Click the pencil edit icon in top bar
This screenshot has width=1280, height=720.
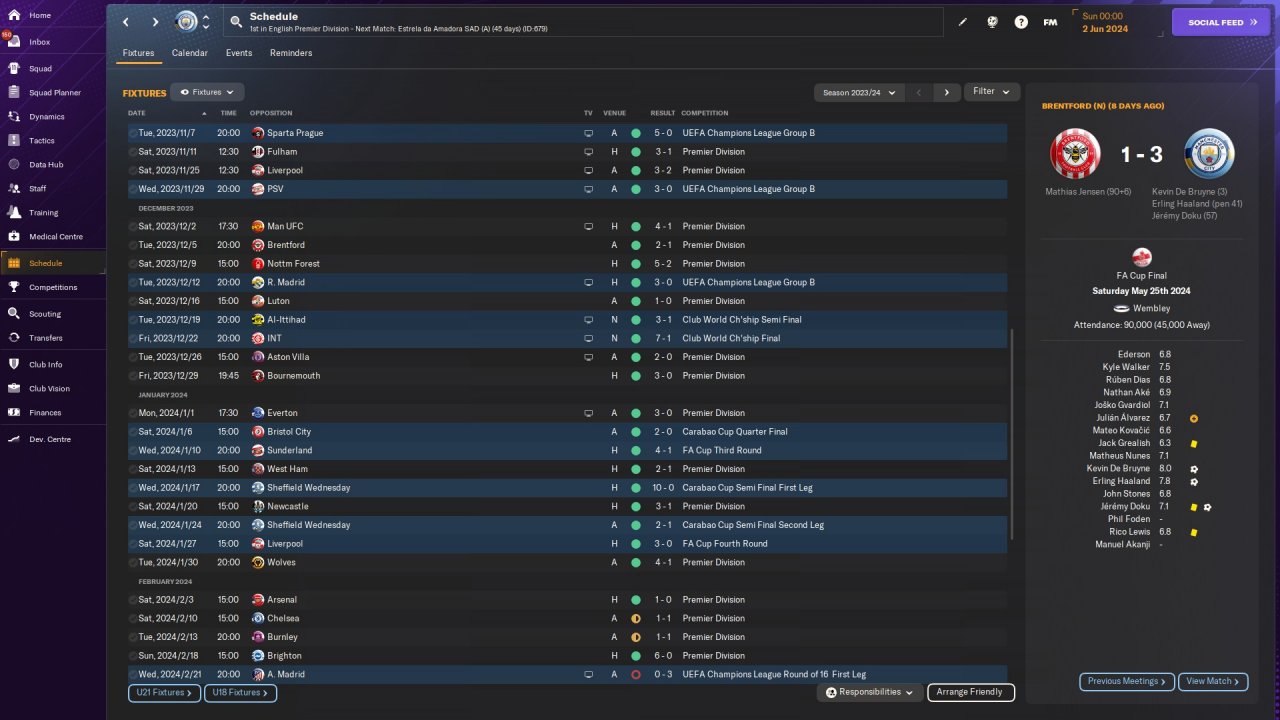pos(963,22)
